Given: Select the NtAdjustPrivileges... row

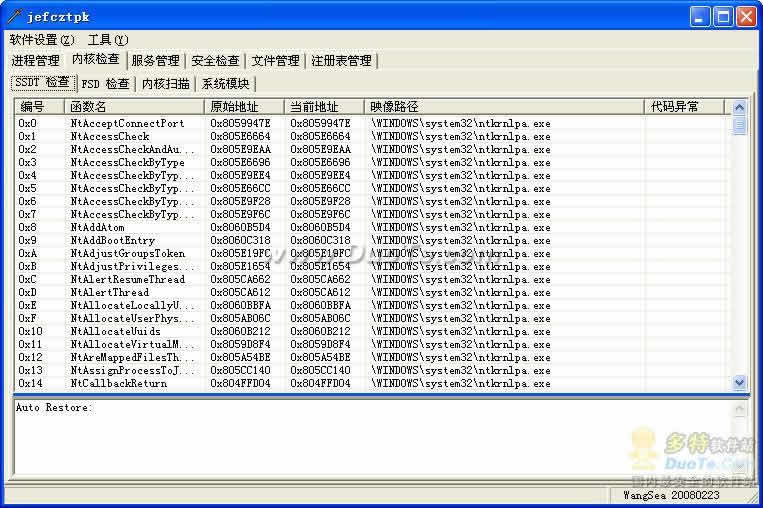Looking at the screenshot, I should 373,267.
